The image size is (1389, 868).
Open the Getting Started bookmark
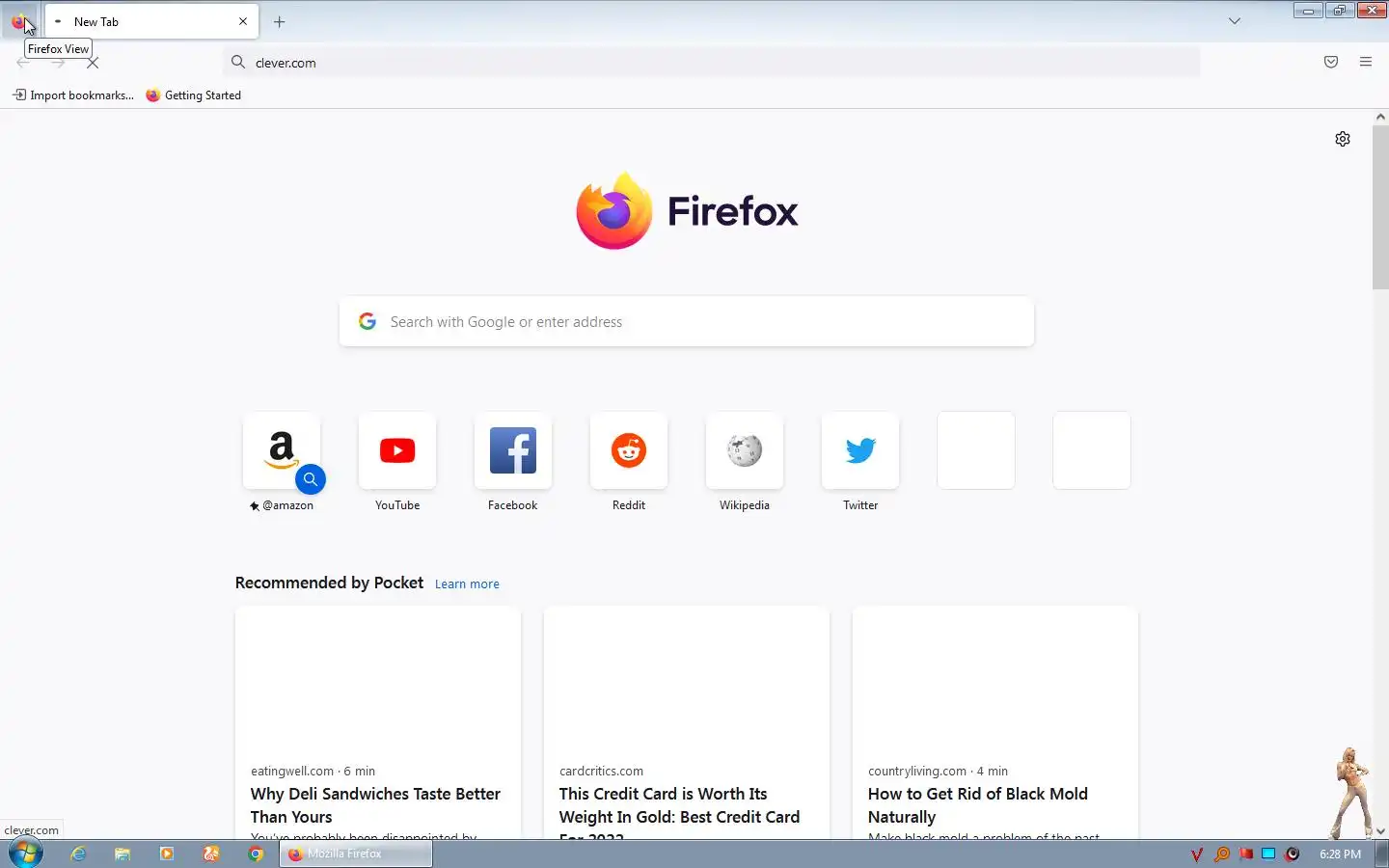tap(194, 95)
